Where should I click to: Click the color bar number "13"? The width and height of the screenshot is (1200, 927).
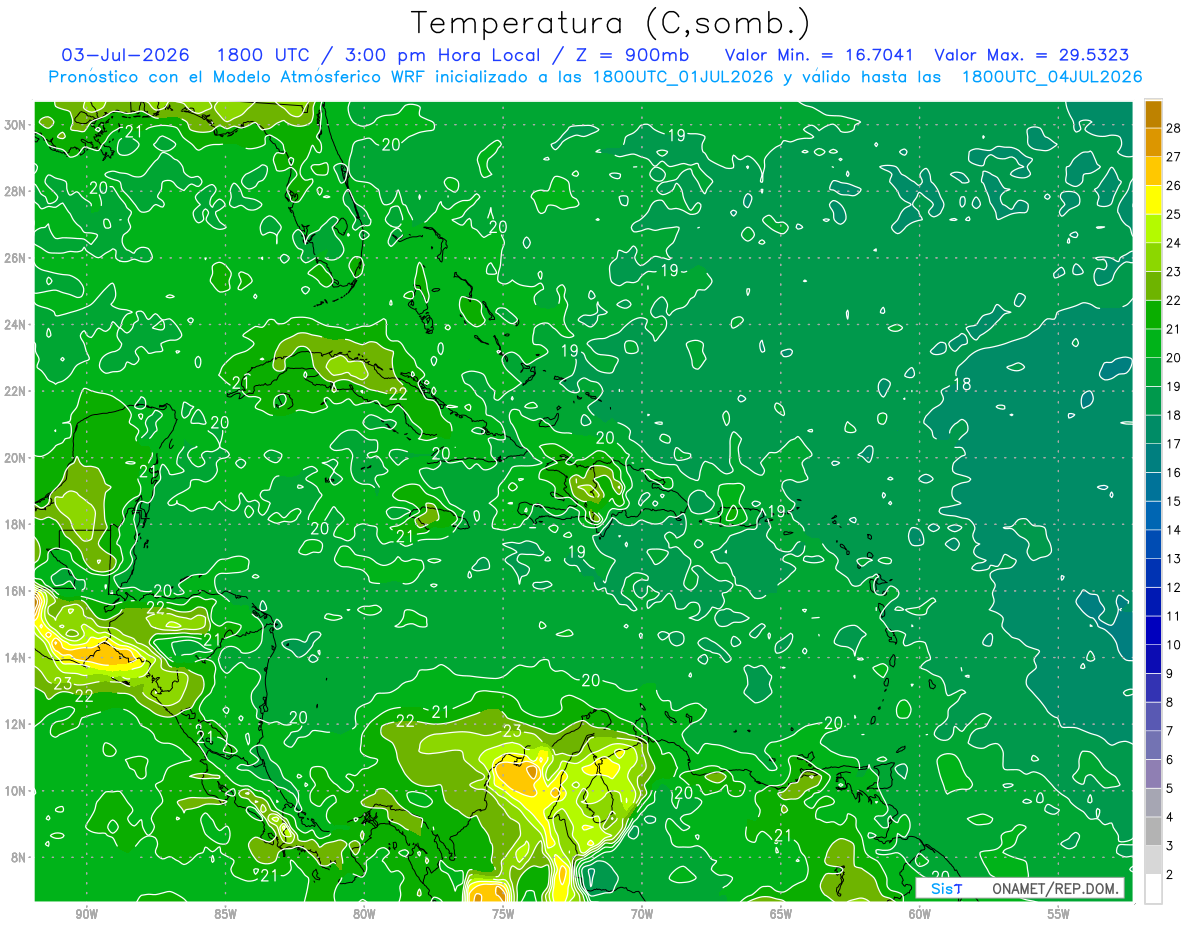[x=1174, y=559]
